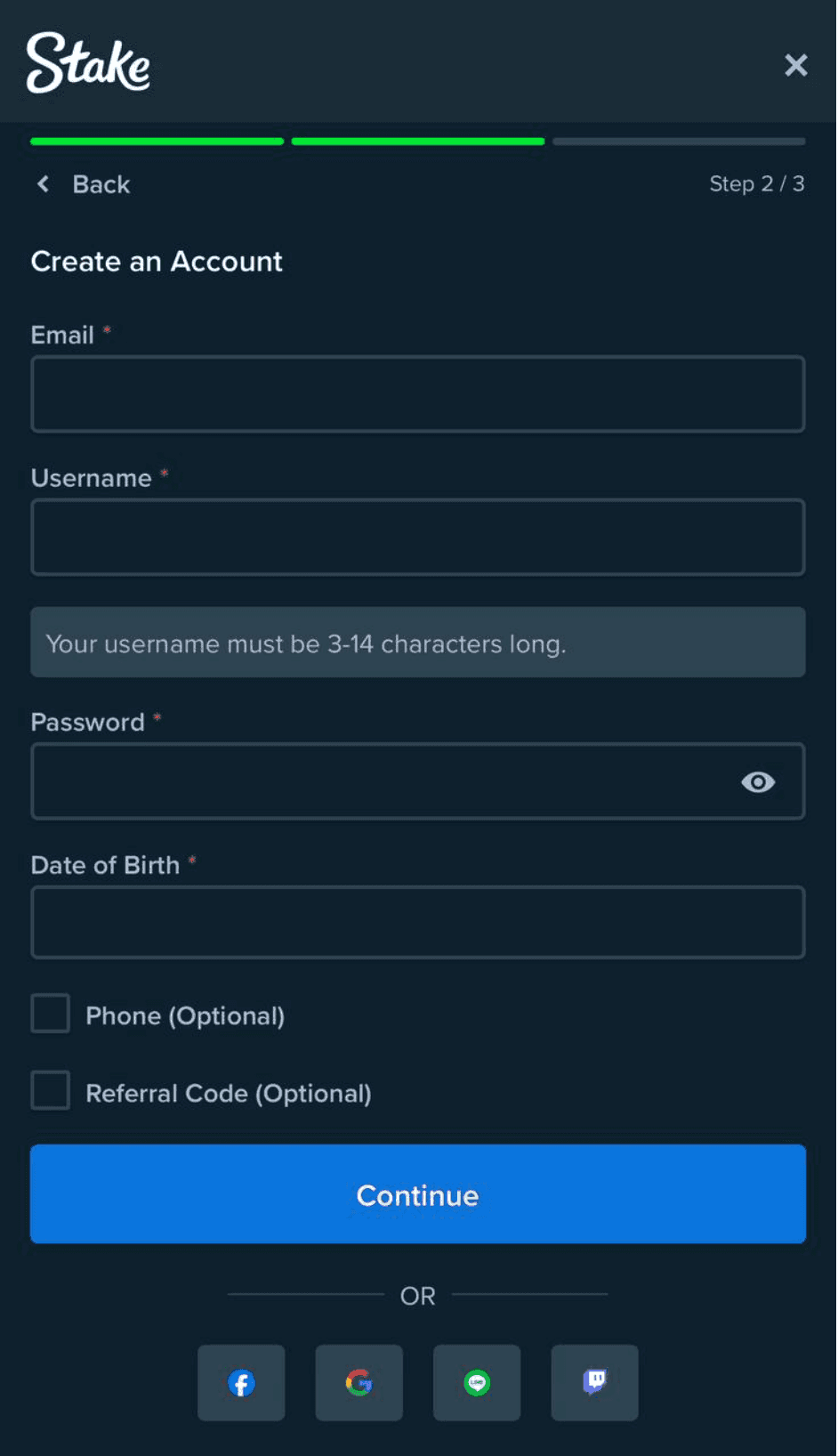
Task: Register with the Google icon
Action: tap(359, 1383)
